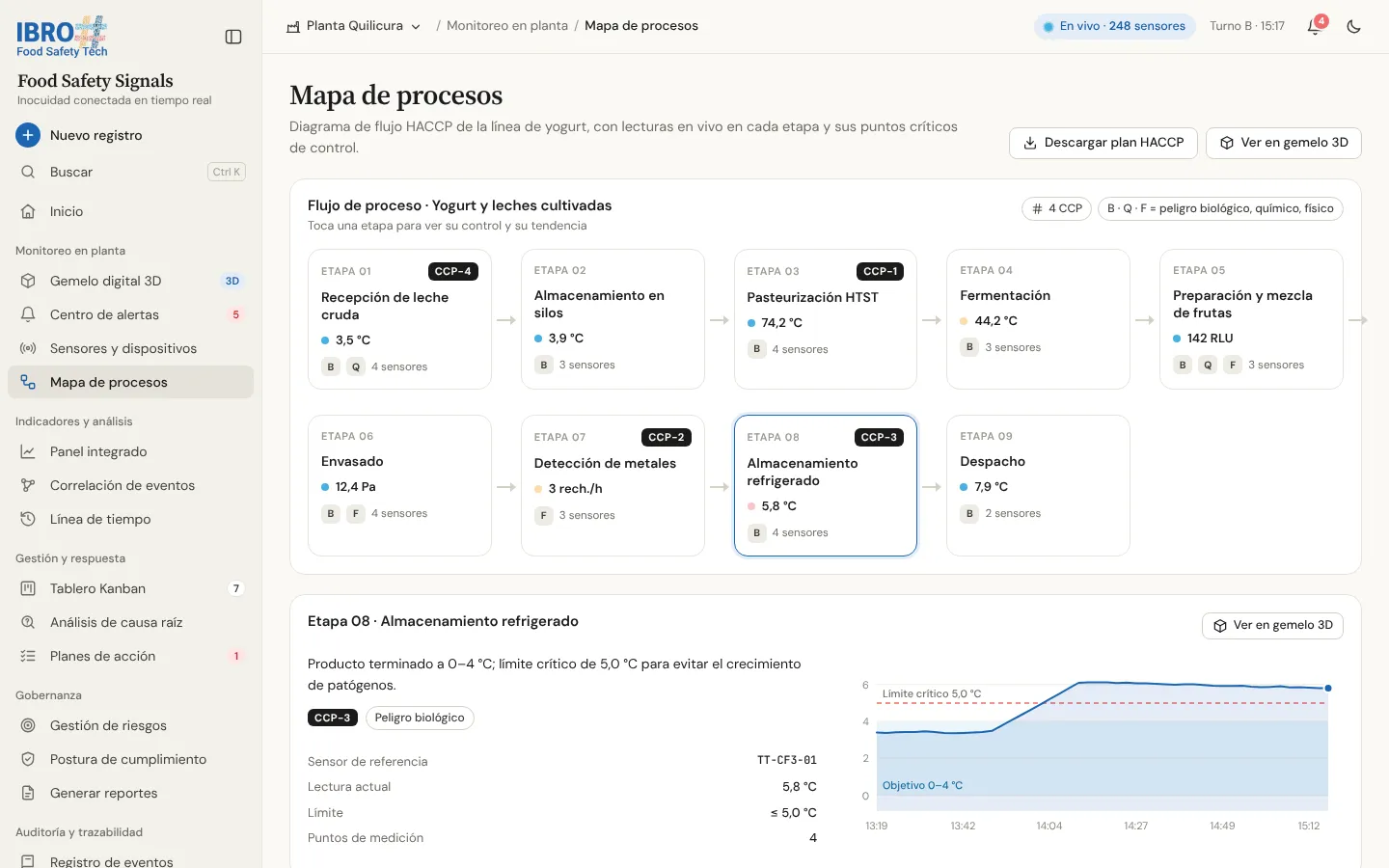Select Etapa 09 Despacho card

point(1038,485)
